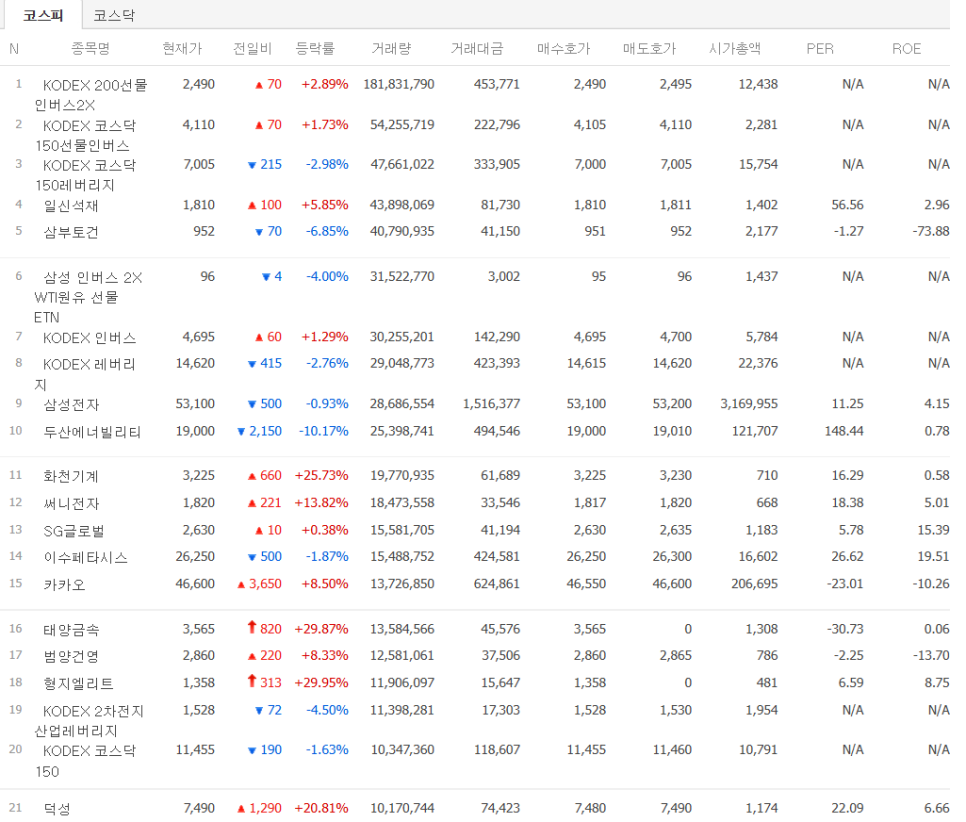Click the ROE column header
966x822 pixels.
pos(906,48)
